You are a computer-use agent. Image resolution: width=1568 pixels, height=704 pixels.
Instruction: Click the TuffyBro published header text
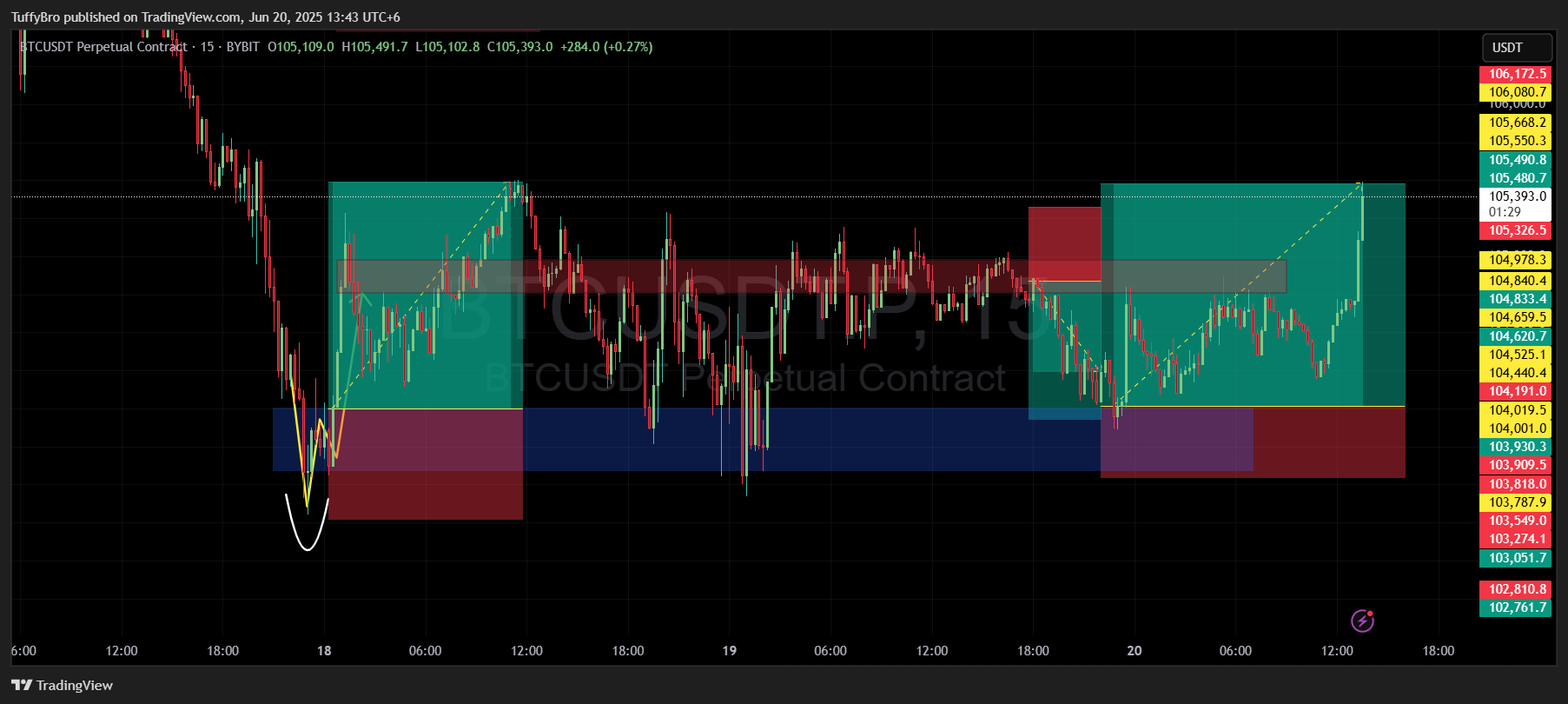[206, 17]
